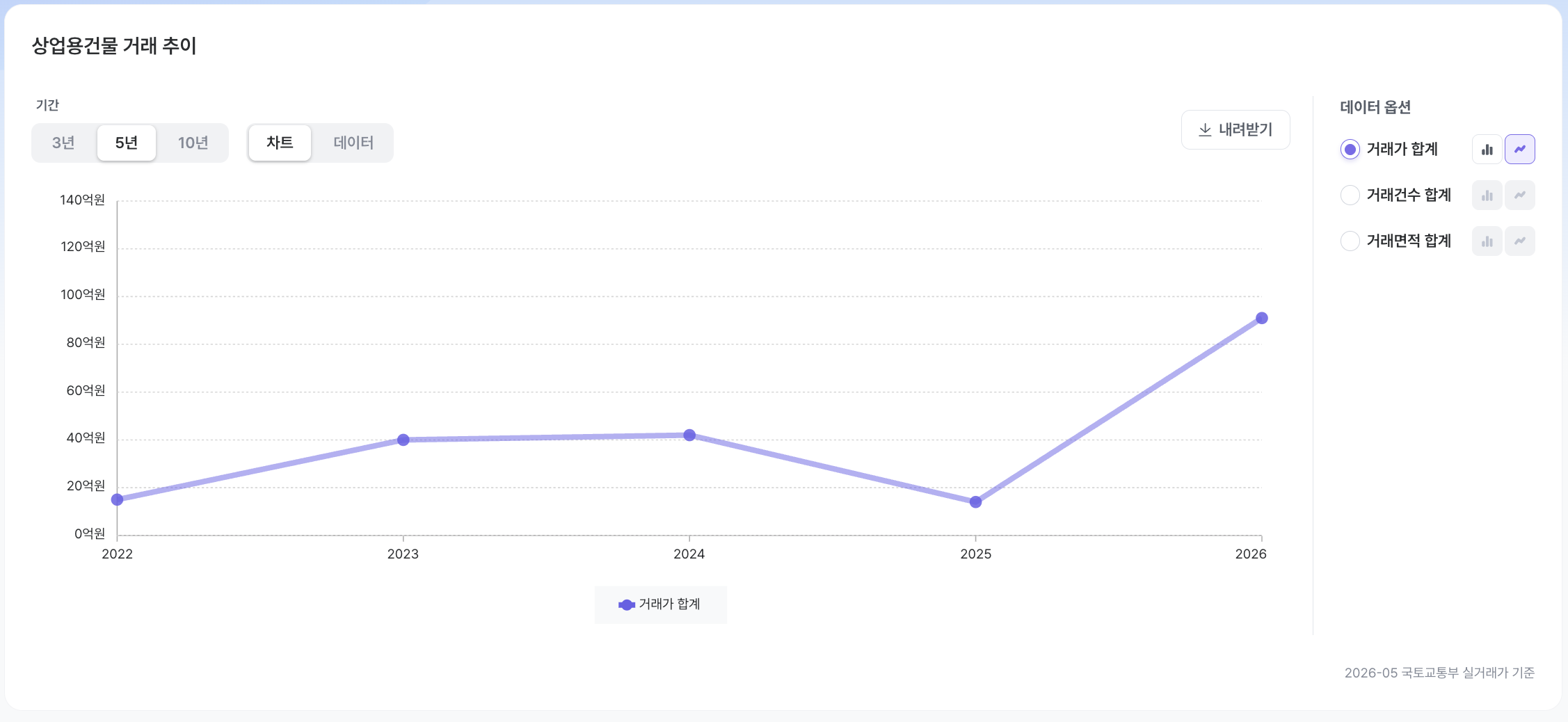Image resolution: width=1568 pixels, height=722 pixels.
Task: Click the 거래가 합계 legend marker icon
Action: [626, 604]
